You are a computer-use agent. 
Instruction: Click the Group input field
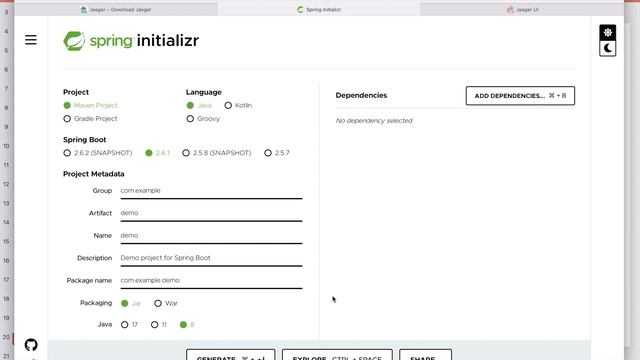point(211,191)
